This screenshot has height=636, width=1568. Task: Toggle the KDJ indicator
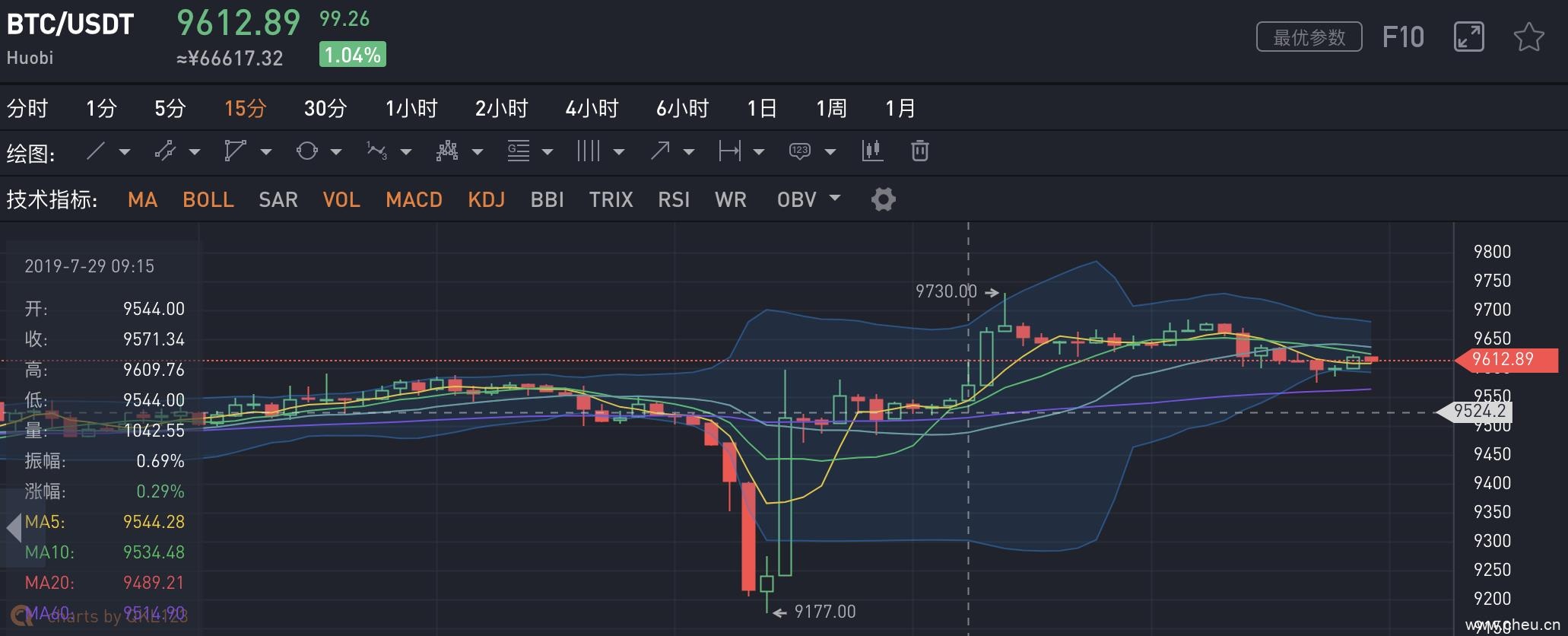(487, 199)
